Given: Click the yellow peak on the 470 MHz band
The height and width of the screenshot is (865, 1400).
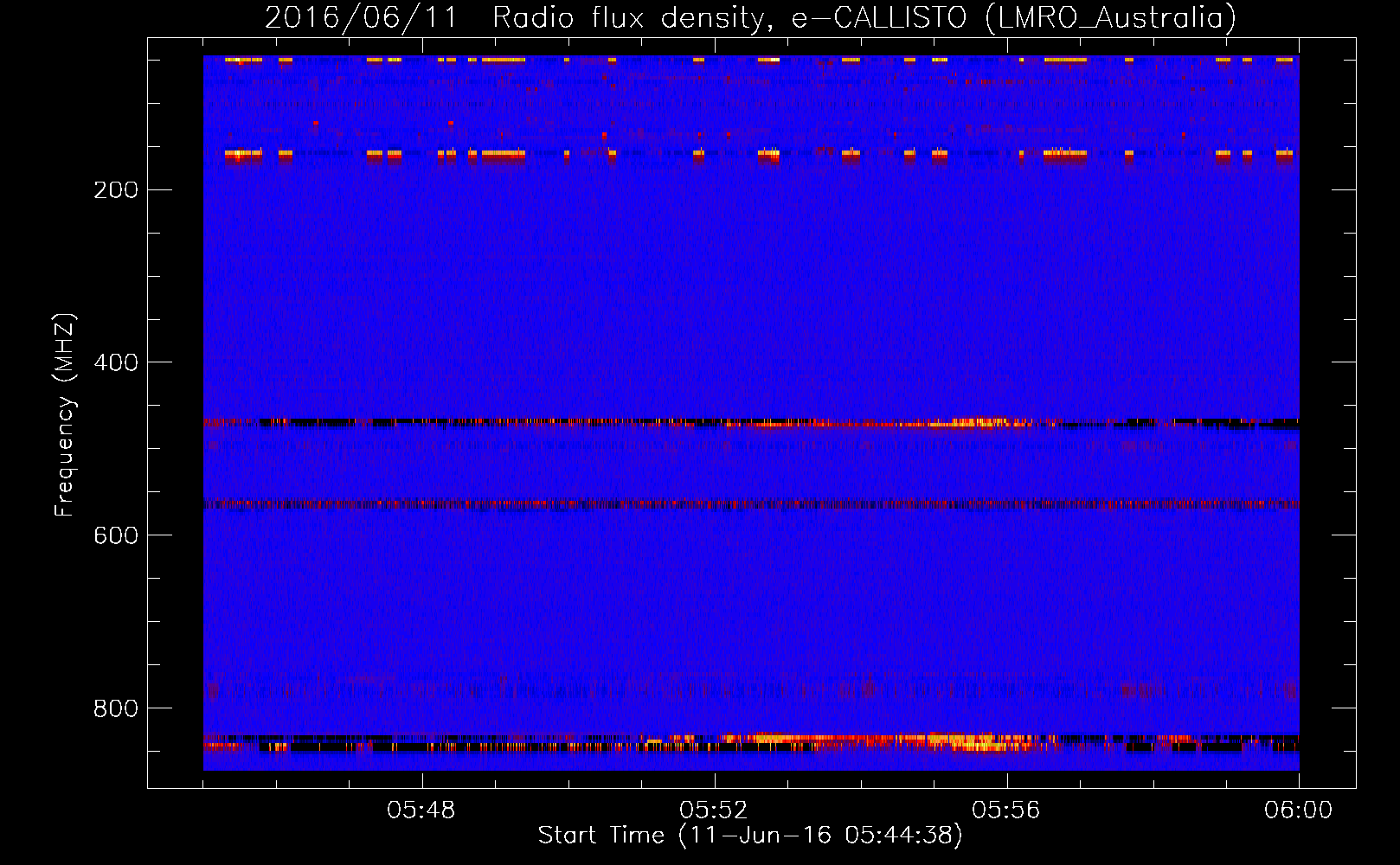Looking at the screenshot, I should (982, 423).
